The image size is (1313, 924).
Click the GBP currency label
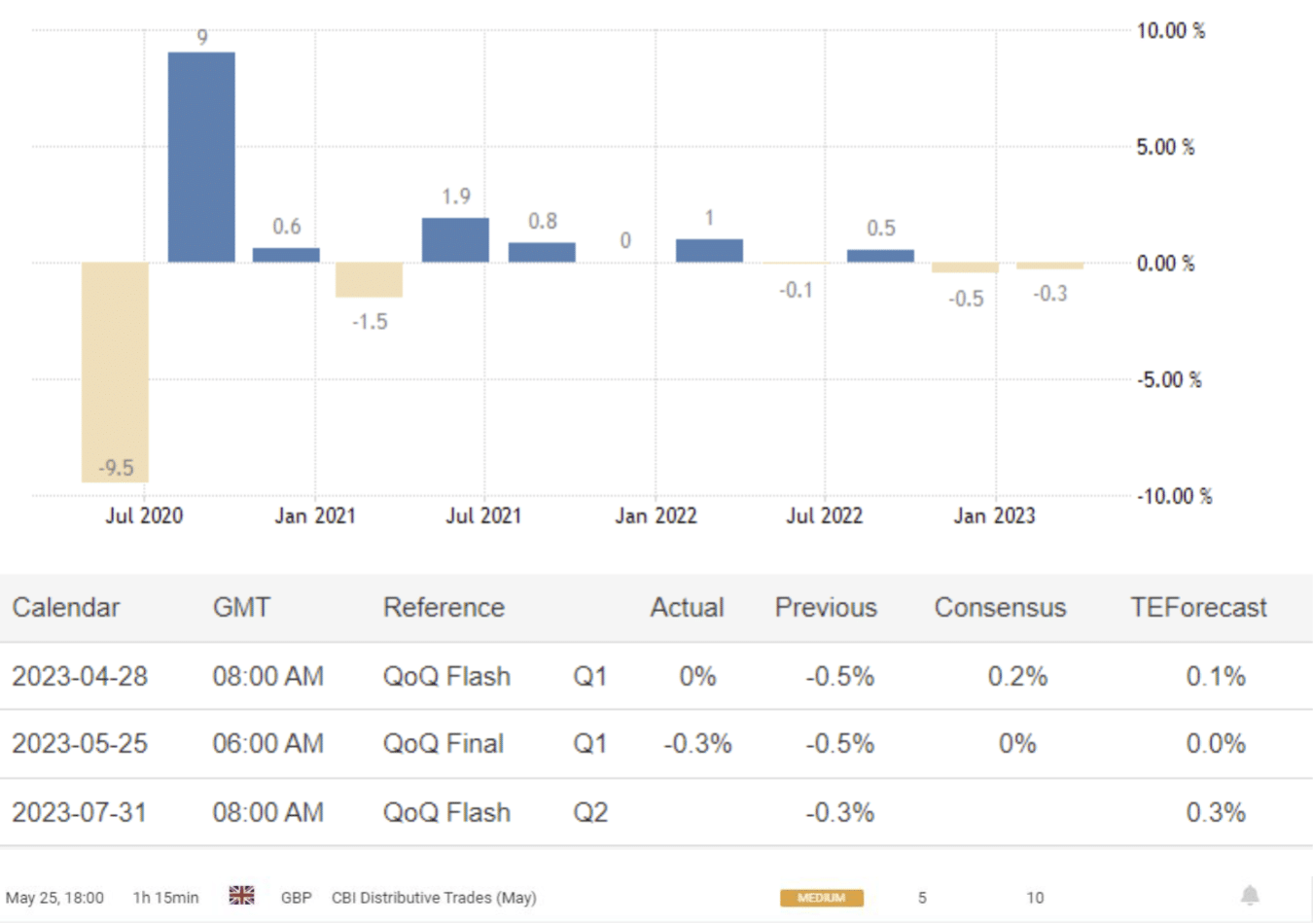[296, 898]
